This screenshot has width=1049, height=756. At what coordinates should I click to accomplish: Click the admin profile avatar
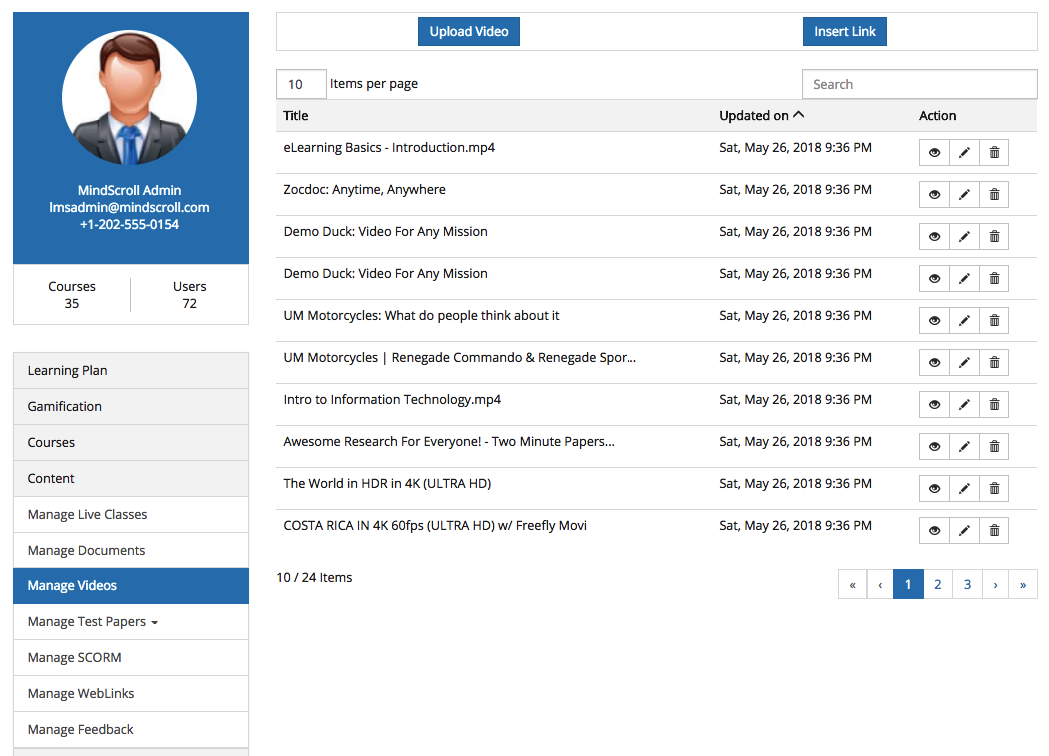[130, 98]
